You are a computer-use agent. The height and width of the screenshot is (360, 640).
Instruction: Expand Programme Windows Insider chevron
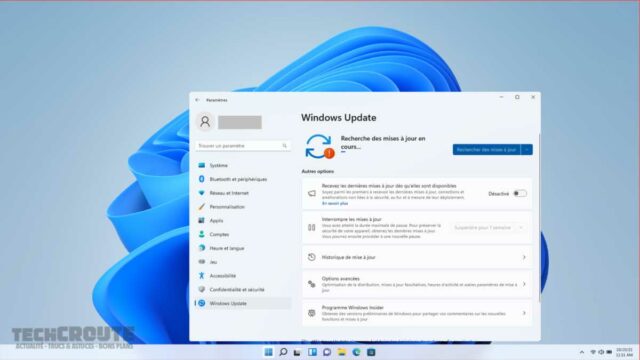pyautogui.click(x=524, y=313)
